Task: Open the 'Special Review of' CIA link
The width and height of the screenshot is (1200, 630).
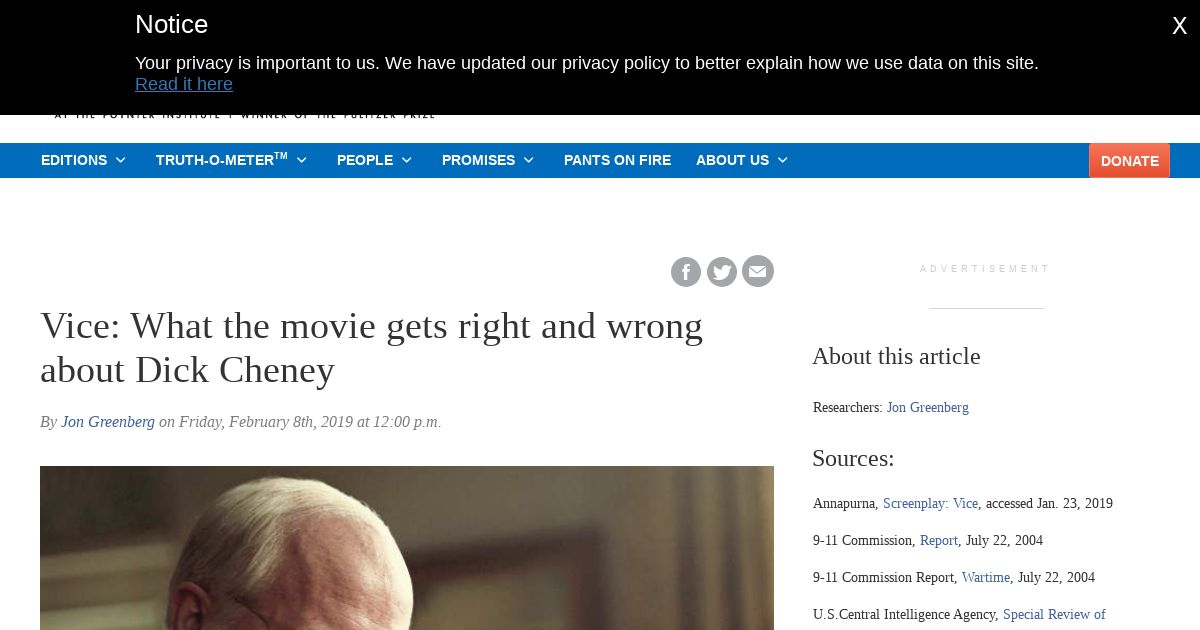Action: coord(1054,614)
